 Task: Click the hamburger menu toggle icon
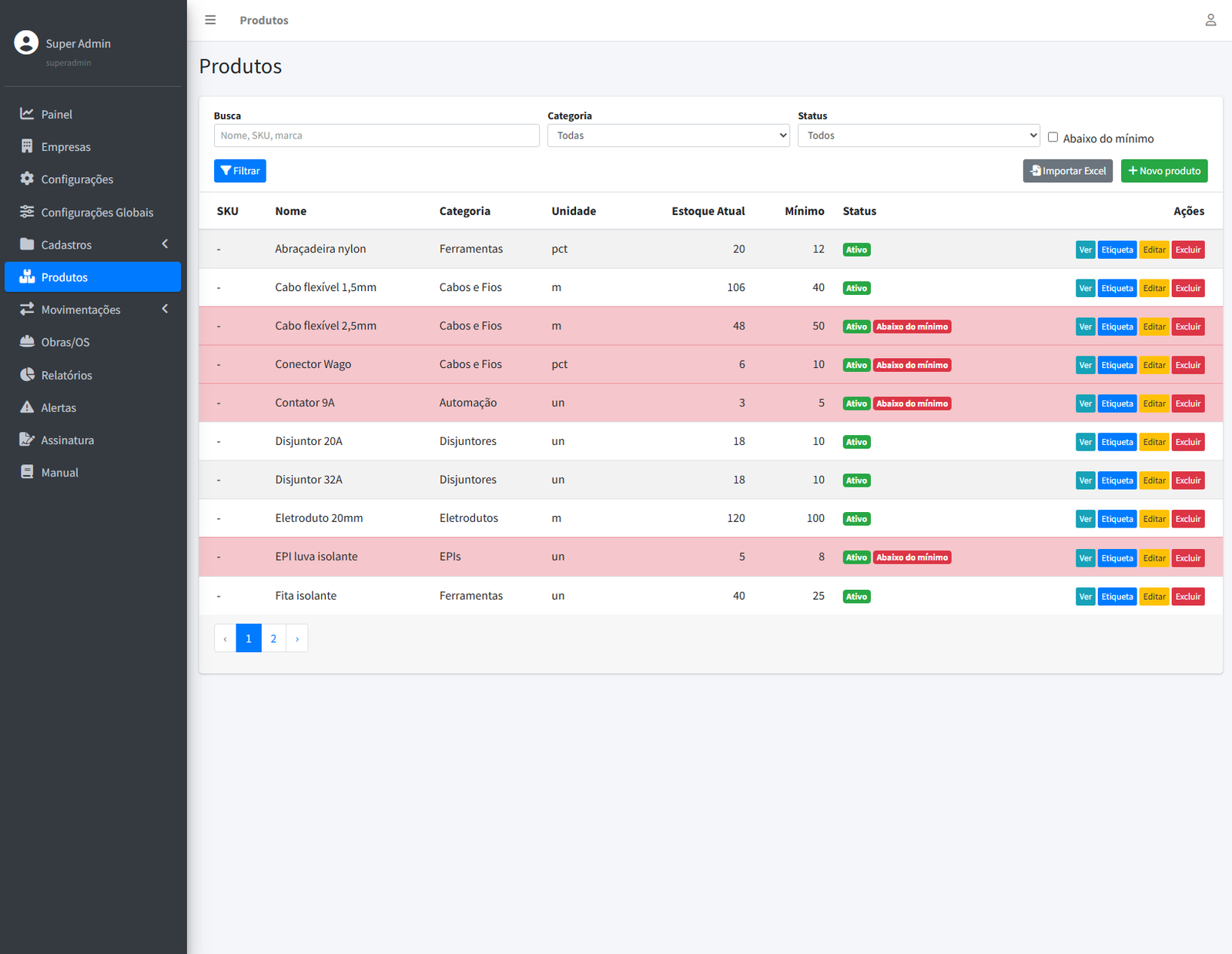(x=210, y=20)
